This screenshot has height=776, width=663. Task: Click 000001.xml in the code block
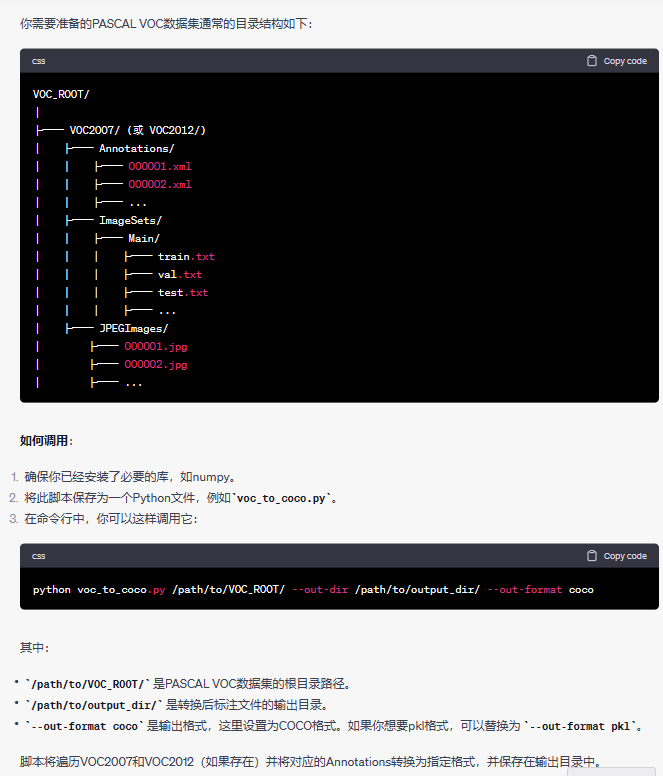point(160,166)
